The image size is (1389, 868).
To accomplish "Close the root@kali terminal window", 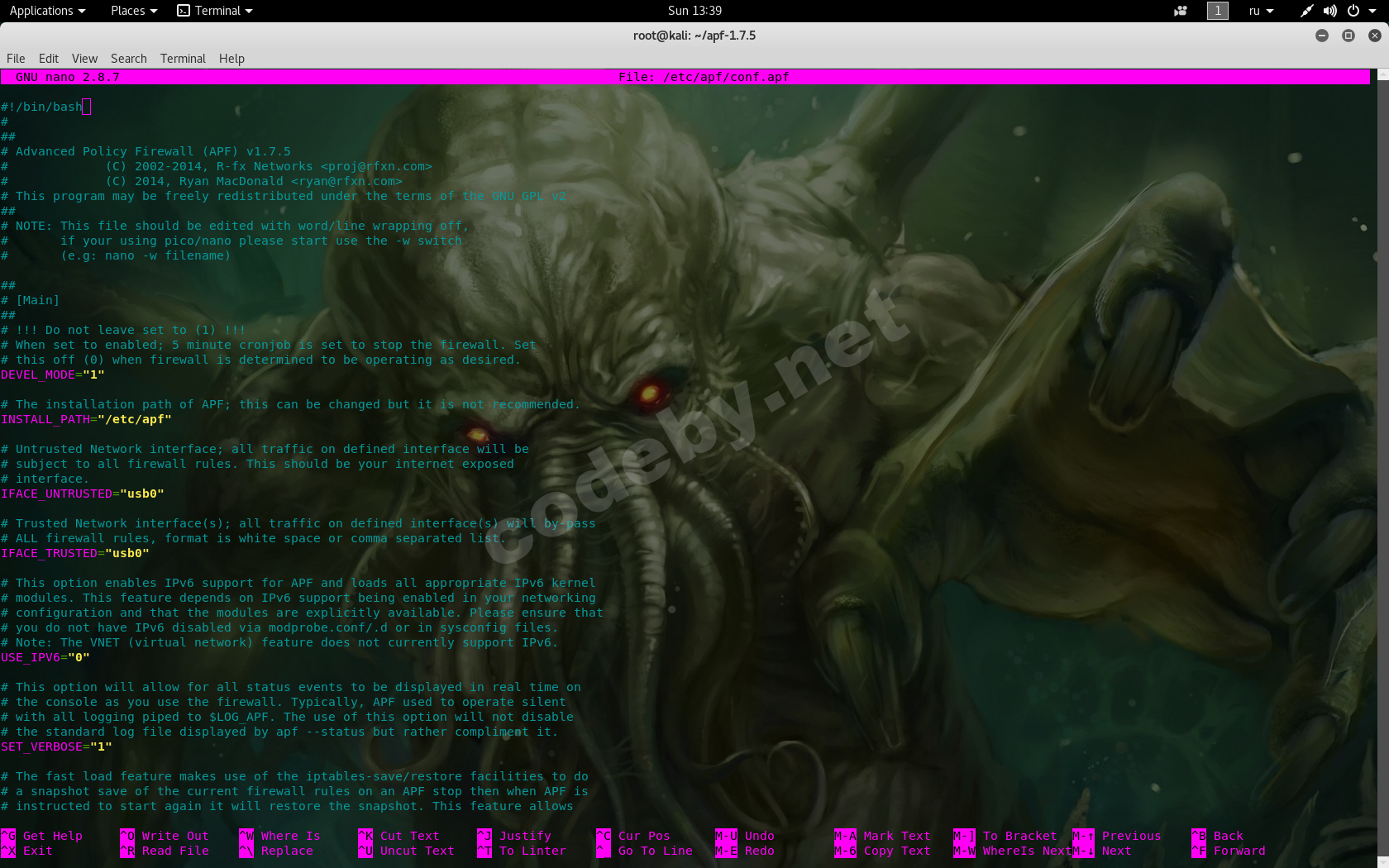I will click(x=1374, y=36).
